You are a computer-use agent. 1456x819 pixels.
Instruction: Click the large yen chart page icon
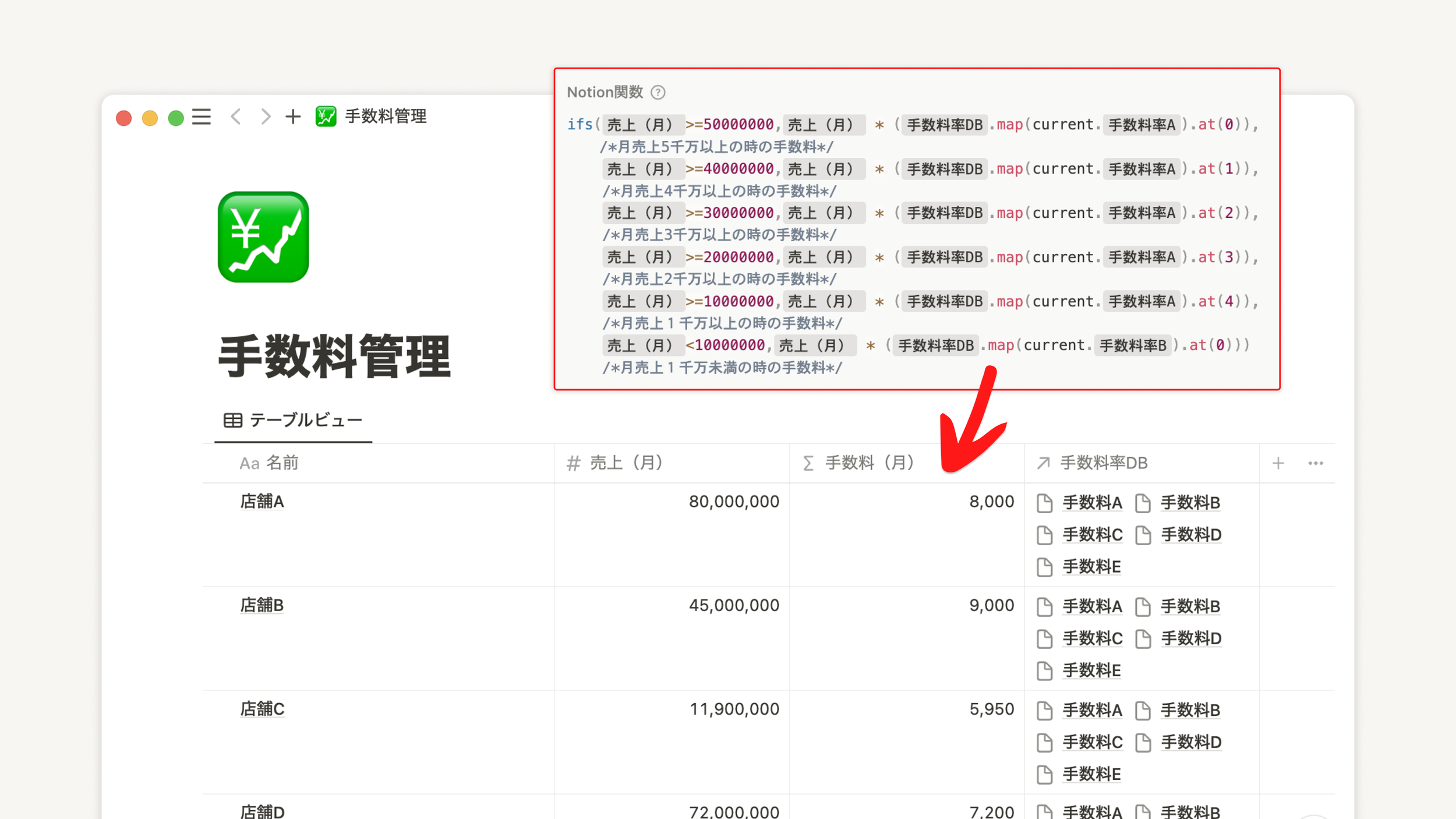tap(263, 237)
